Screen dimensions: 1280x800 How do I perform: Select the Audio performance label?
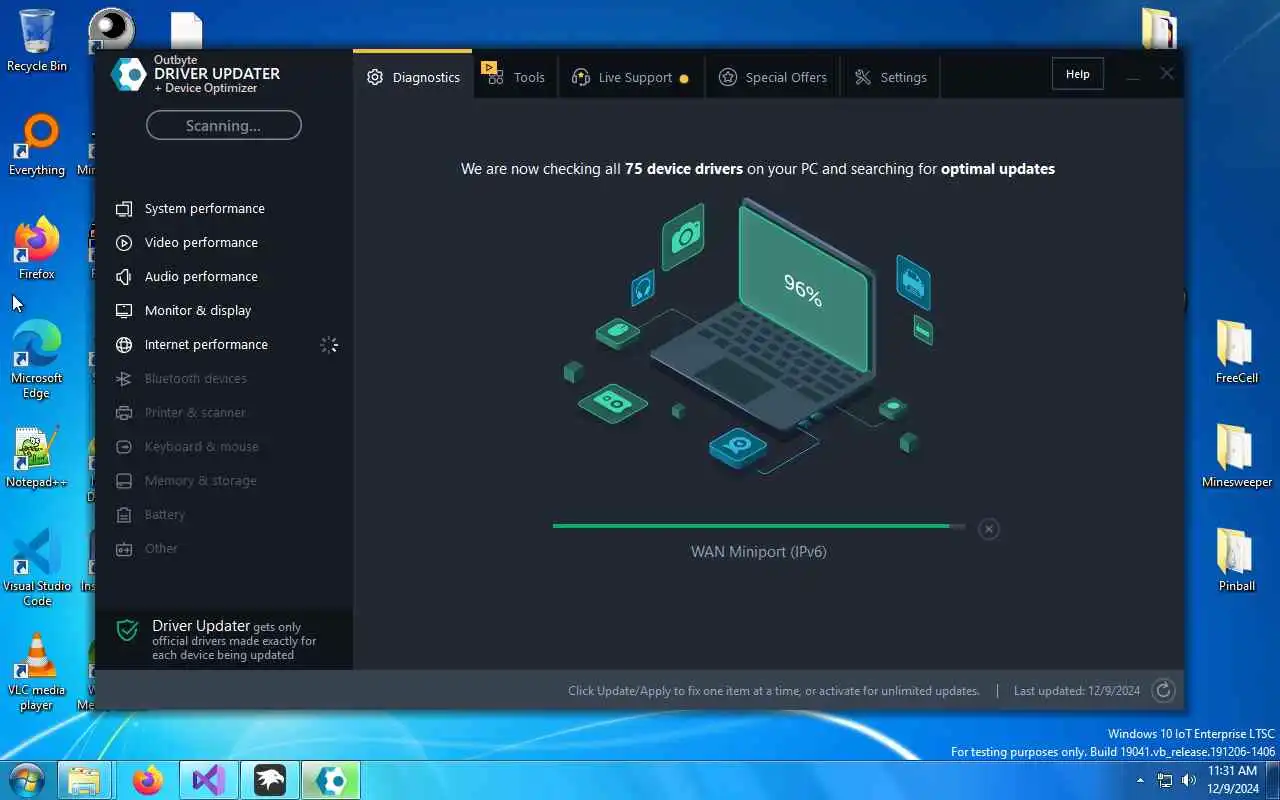(x=201, y=276)
